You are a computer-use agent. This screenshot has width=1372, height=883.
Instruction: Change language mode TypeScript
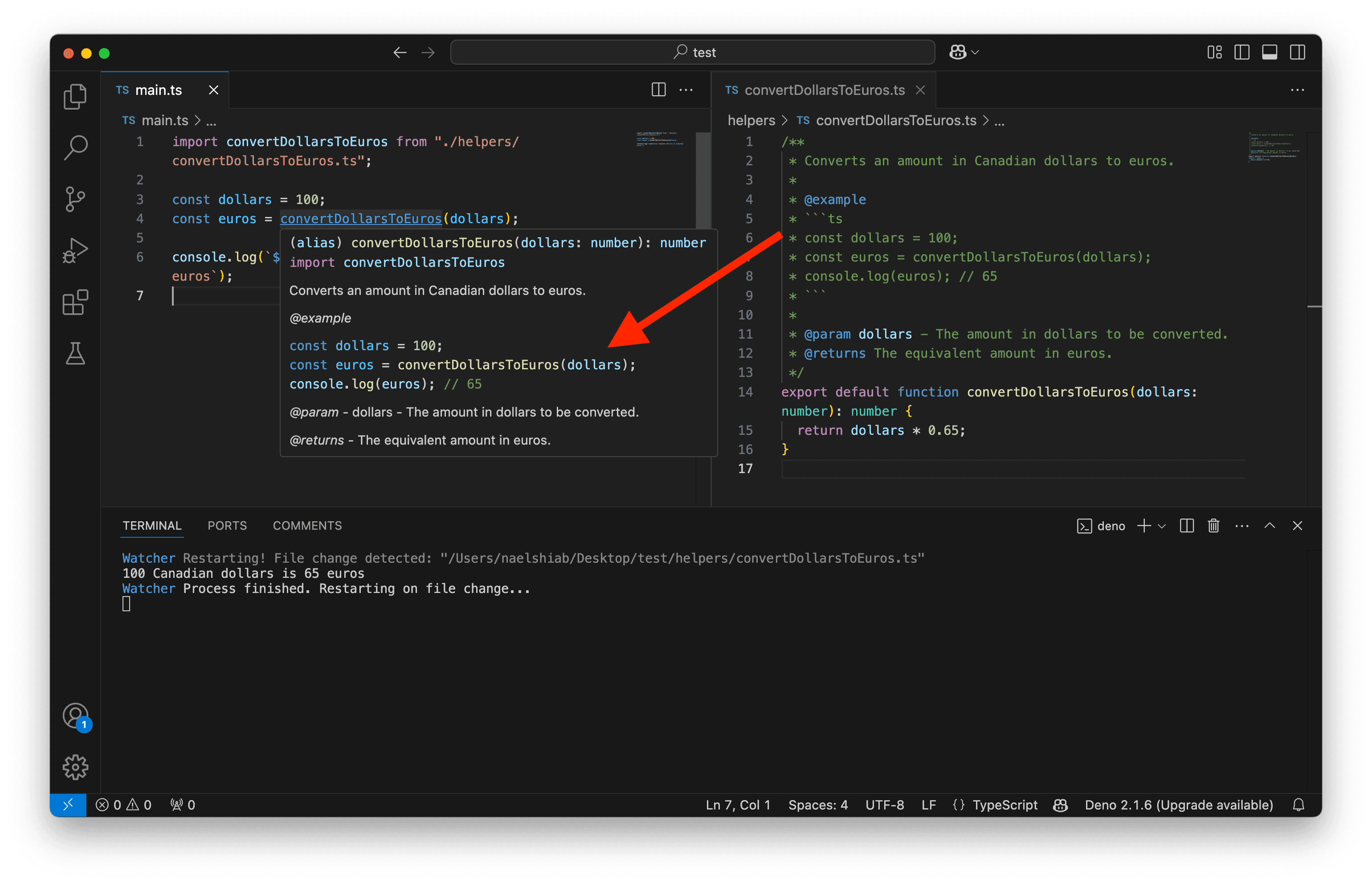click(1004, 805)
